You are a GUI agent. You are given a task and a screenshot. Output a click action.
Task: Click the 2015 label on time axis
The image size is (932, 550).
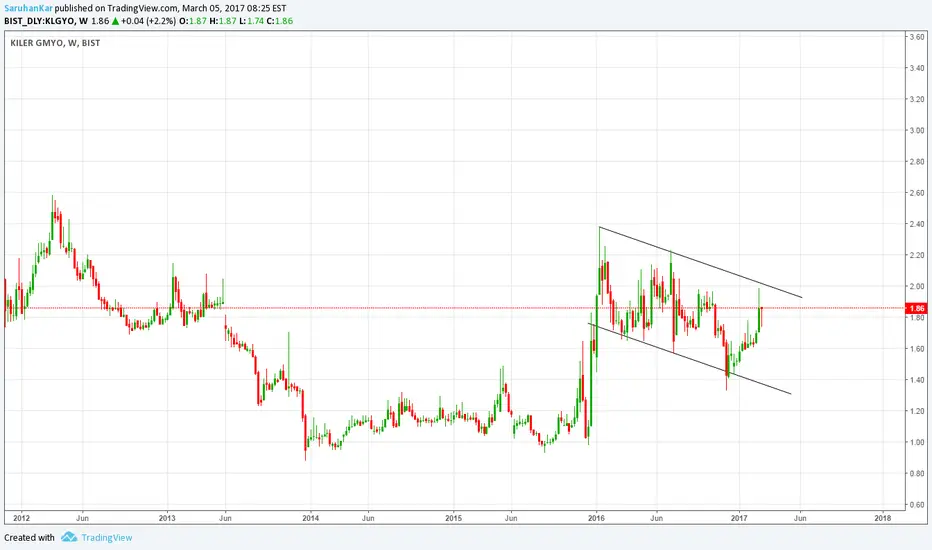(x=454, y=518)
